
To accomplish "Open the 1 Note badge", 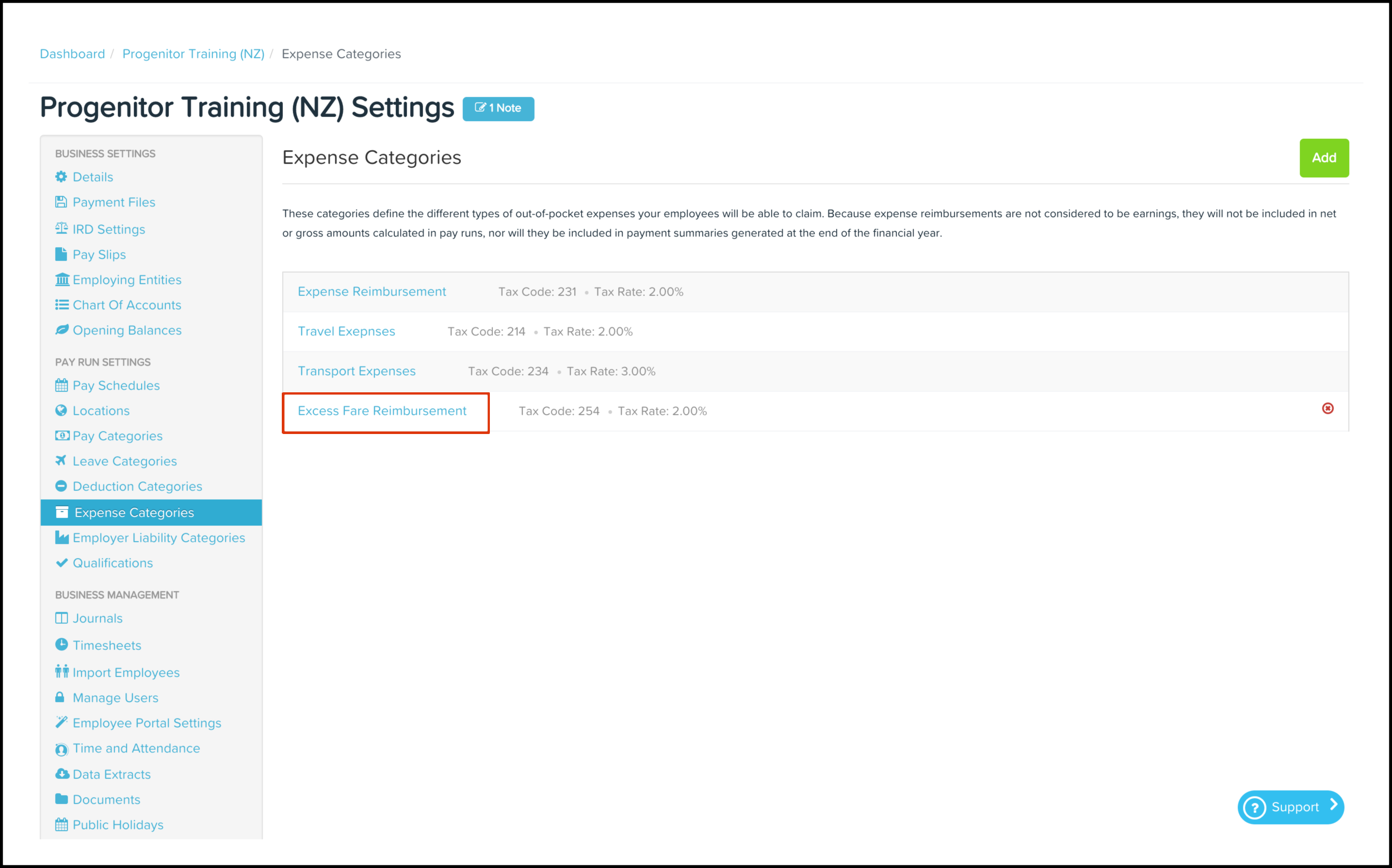I will pyautogui.click(x=498, y=109).
